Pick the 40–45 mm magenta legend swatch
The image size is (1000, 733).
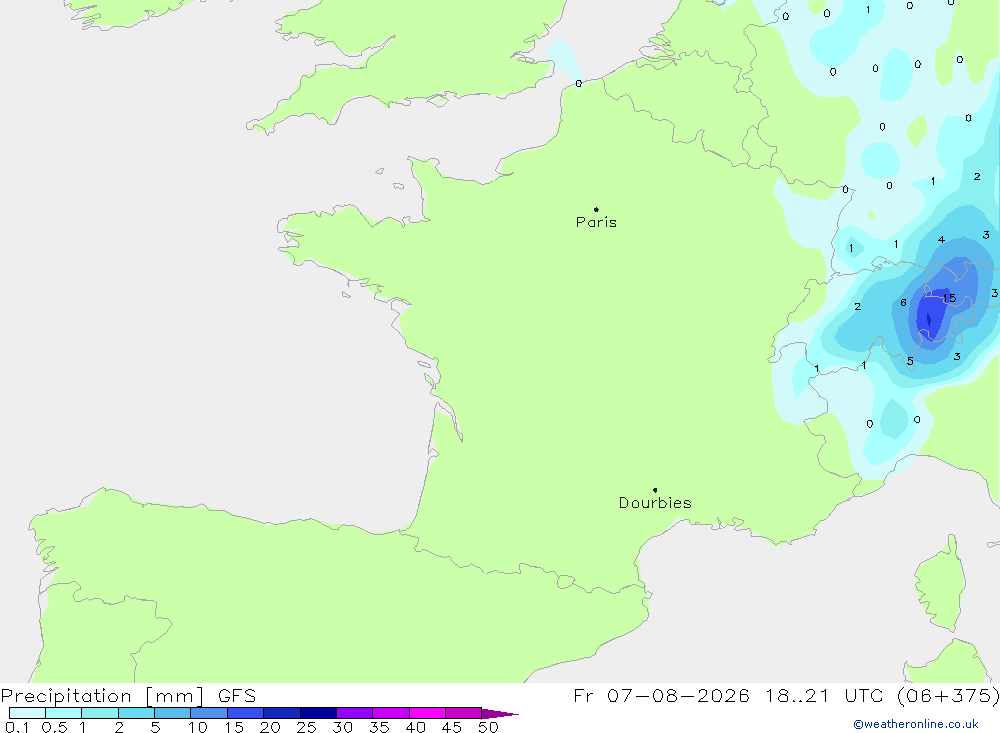pos(427,713)
